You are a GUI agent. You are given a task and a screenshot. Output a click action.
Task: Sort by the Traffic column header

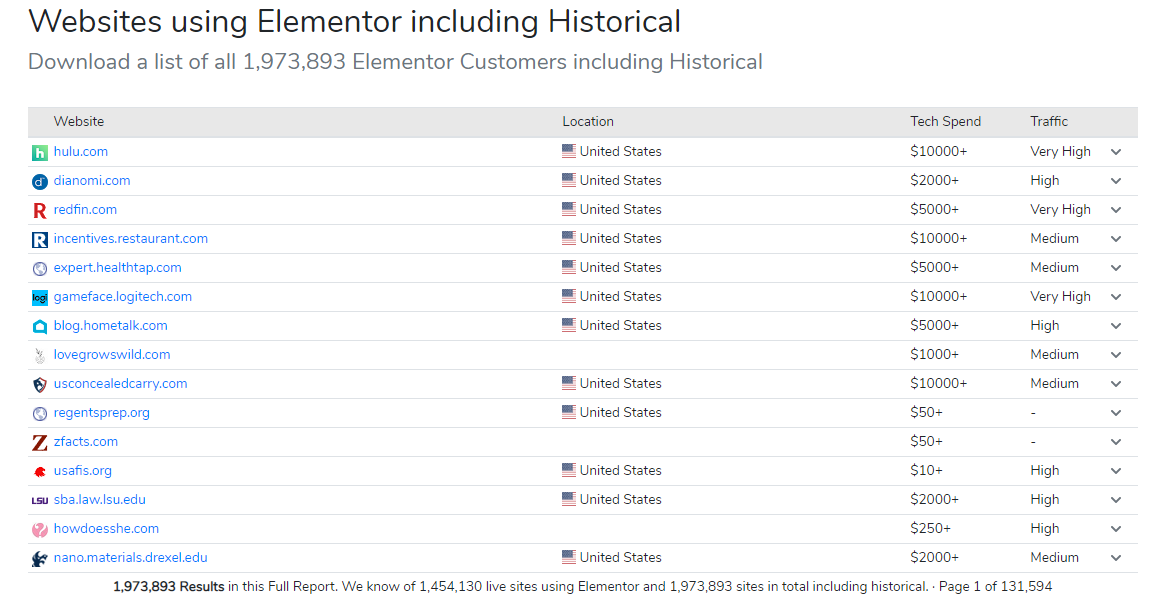pyautogui.click(x=1049, y=122)
